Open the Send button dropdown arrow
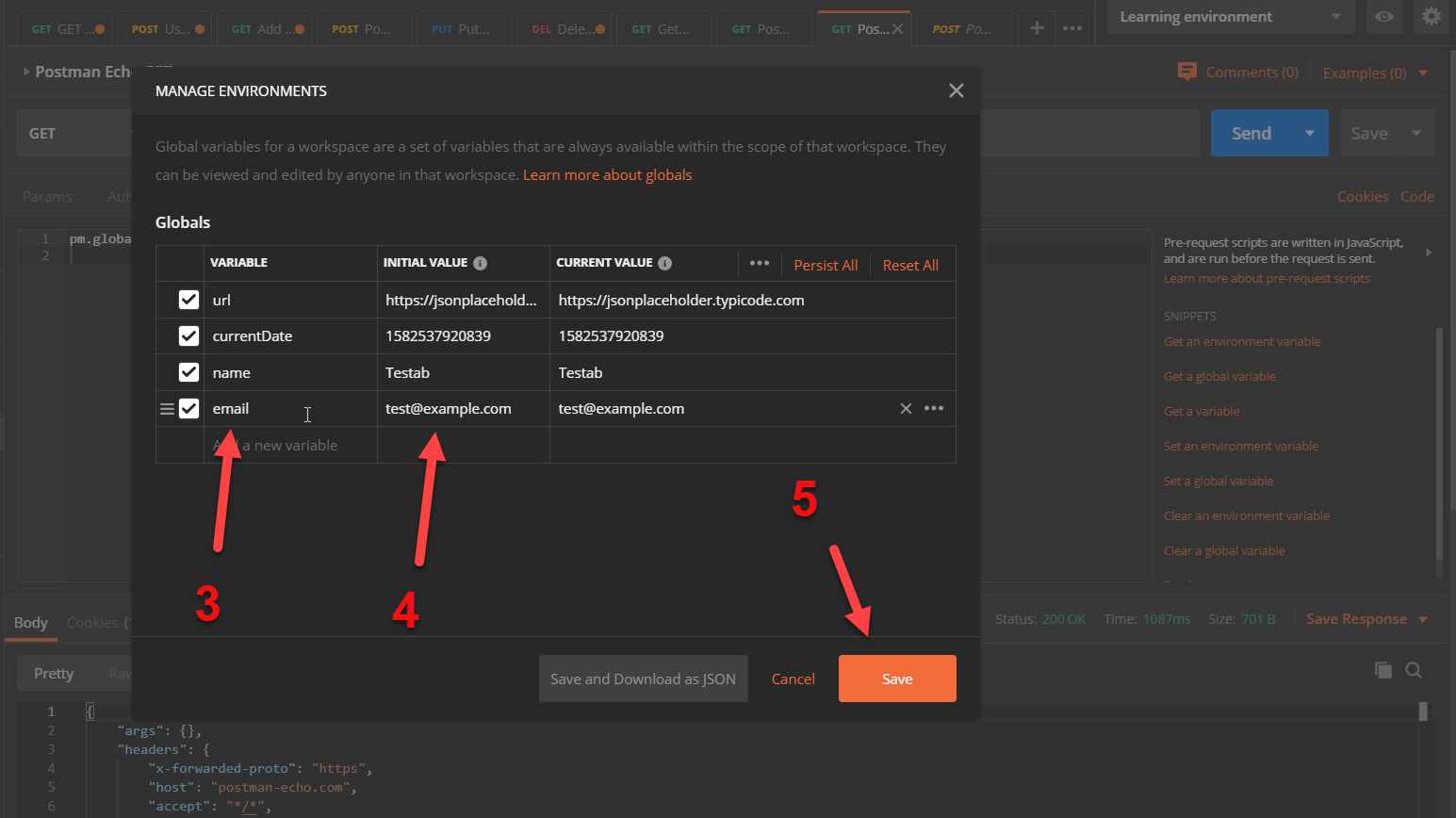This screenshot has height=818, width=1456. coord(1310,133)
